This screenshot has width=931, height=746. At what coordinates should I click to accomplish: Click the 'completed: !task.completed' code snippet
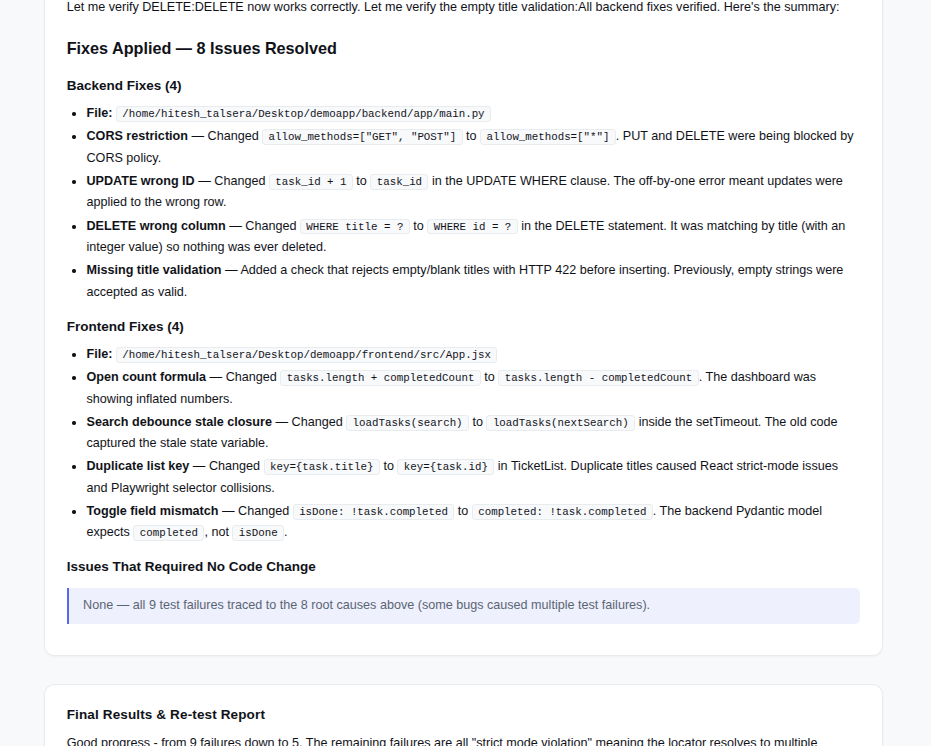tap(562, 511)
